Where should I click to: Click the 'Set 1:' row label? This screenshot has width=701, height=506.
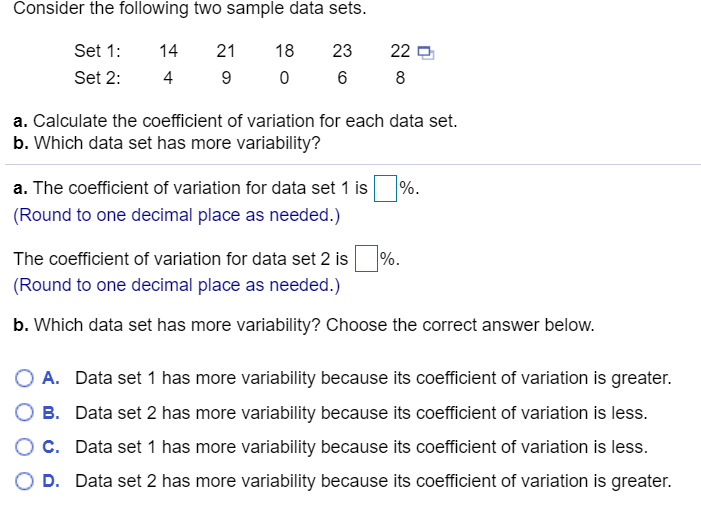[x=97, y=51]
